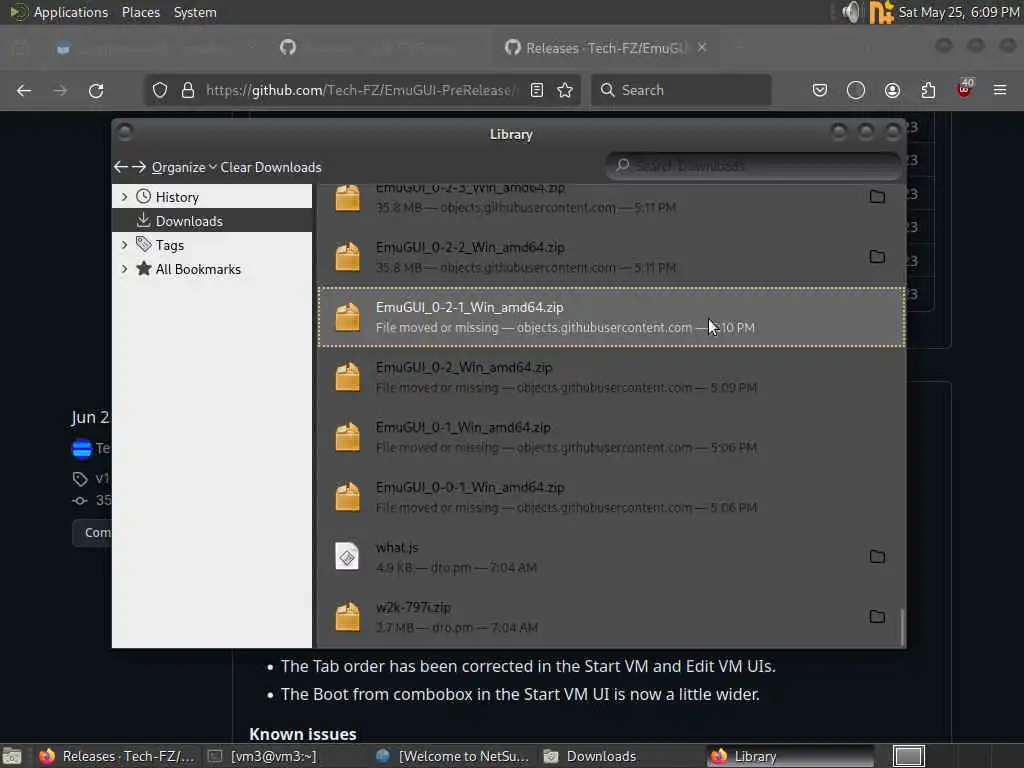
Task: Expand the History tree item
Action: (x=124, y=197)
